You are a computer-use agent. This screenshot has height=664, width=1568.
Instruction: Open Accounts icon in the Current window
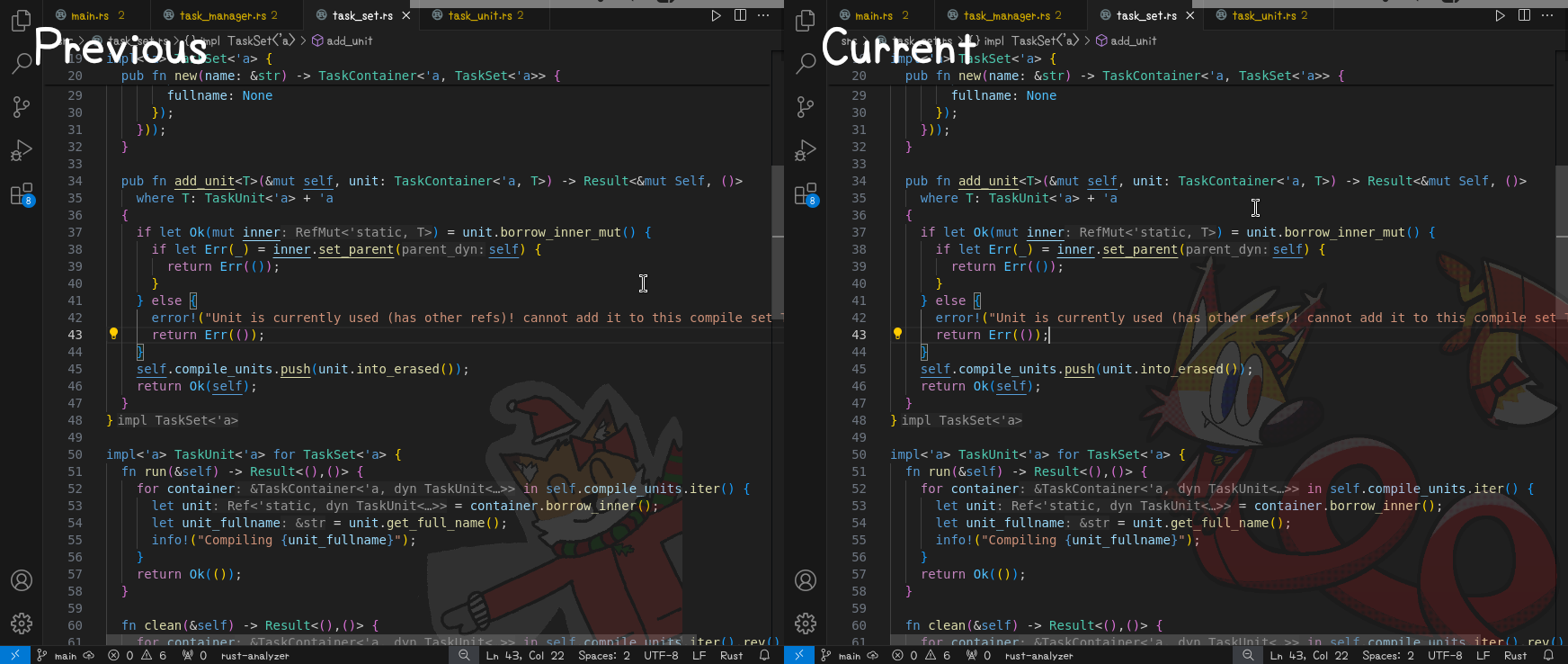806,580
